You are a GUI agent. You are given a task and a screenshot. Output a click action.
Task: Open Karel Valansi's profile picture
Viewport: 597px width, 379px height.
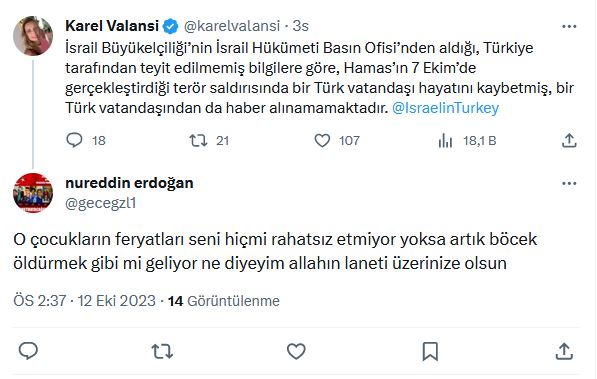coord(33,36)
